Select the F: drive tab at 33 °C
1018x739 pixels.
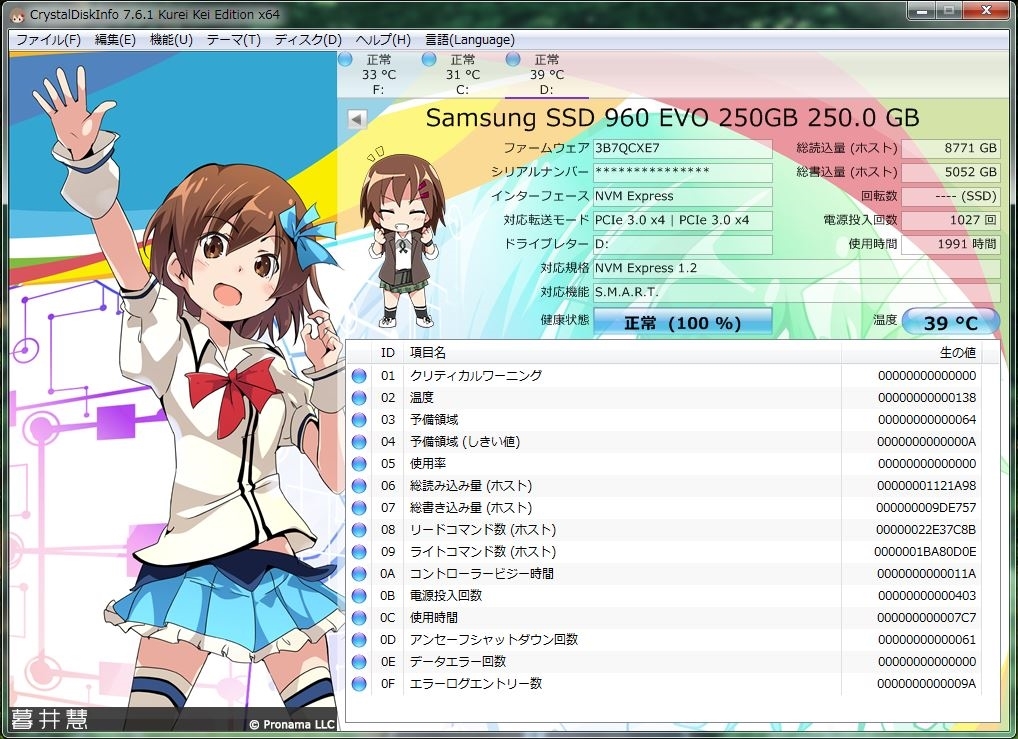(379, 74)
